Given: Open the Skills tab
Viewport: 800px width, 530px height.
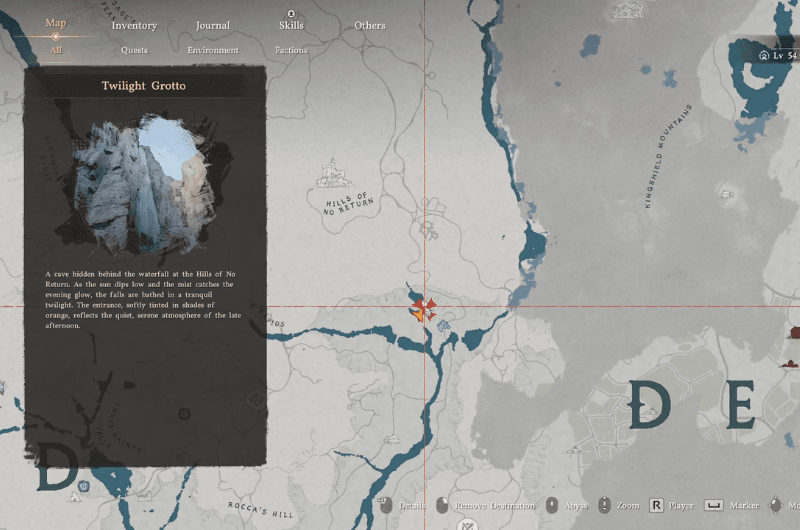Looking at the screenshot, I should click(x=291, y=26).
